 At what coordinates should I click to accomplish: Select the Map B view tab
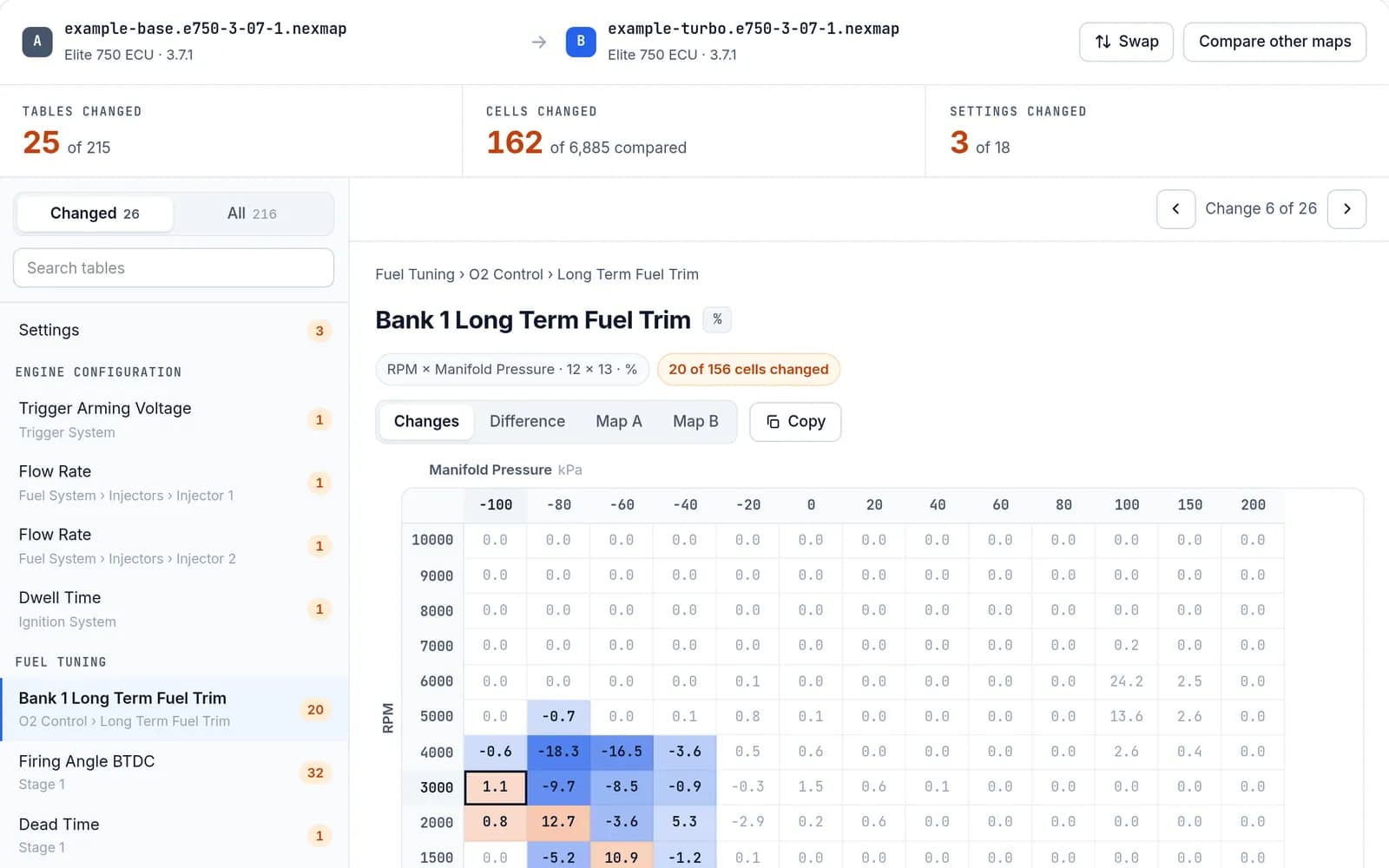pos(695,422)
